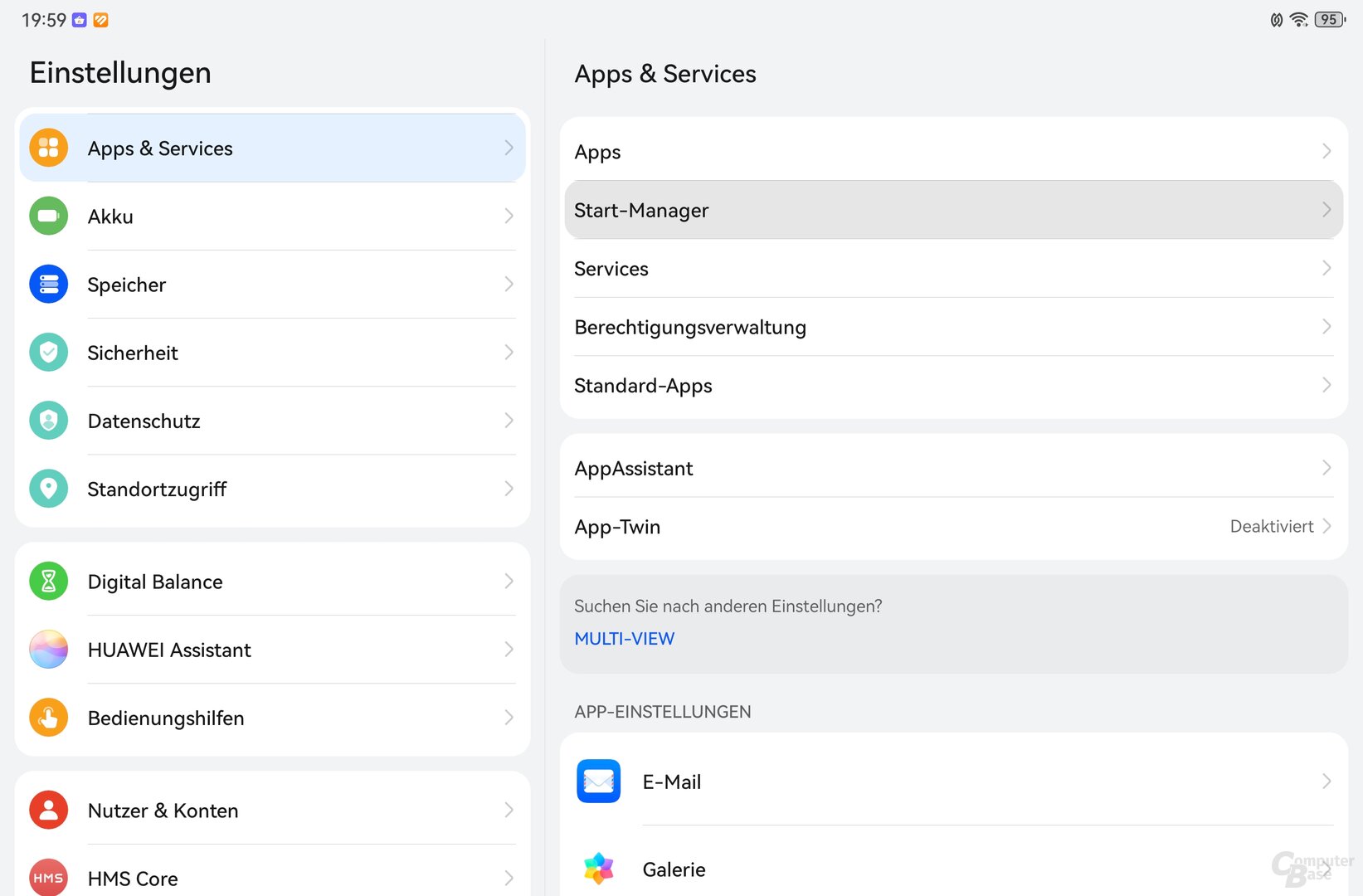Tap the Einstellungen heading
Screen dimensions: 1363x896
click(x=120, y=73)
